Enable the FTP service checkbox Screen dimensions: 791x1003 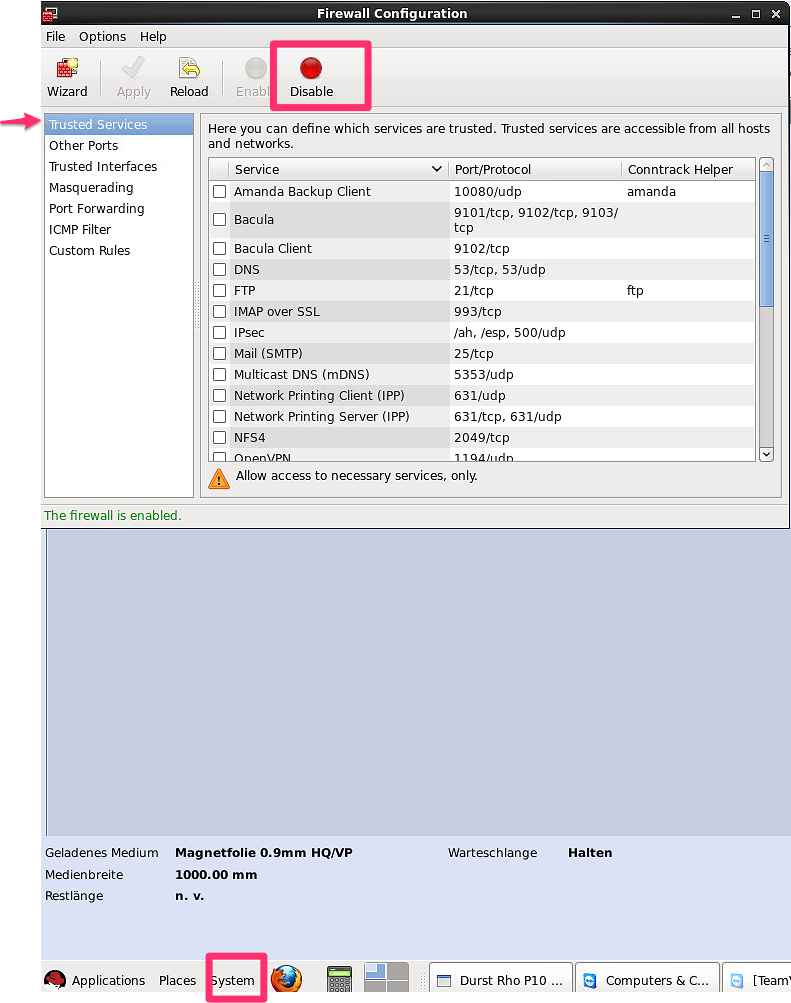tap(220, 291)
